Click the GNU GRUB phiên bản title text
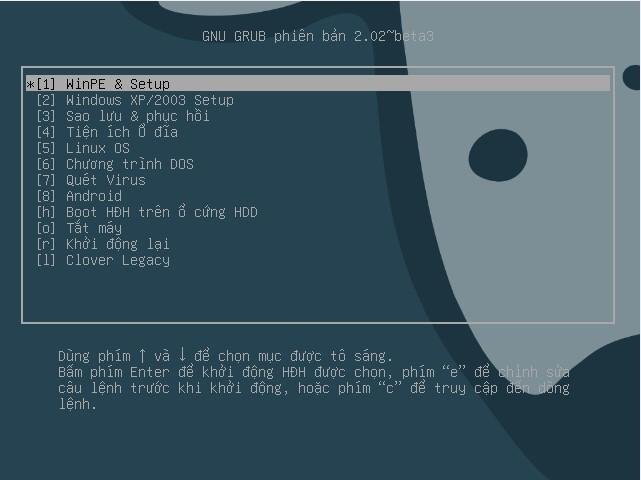 (x=318, y=36)
